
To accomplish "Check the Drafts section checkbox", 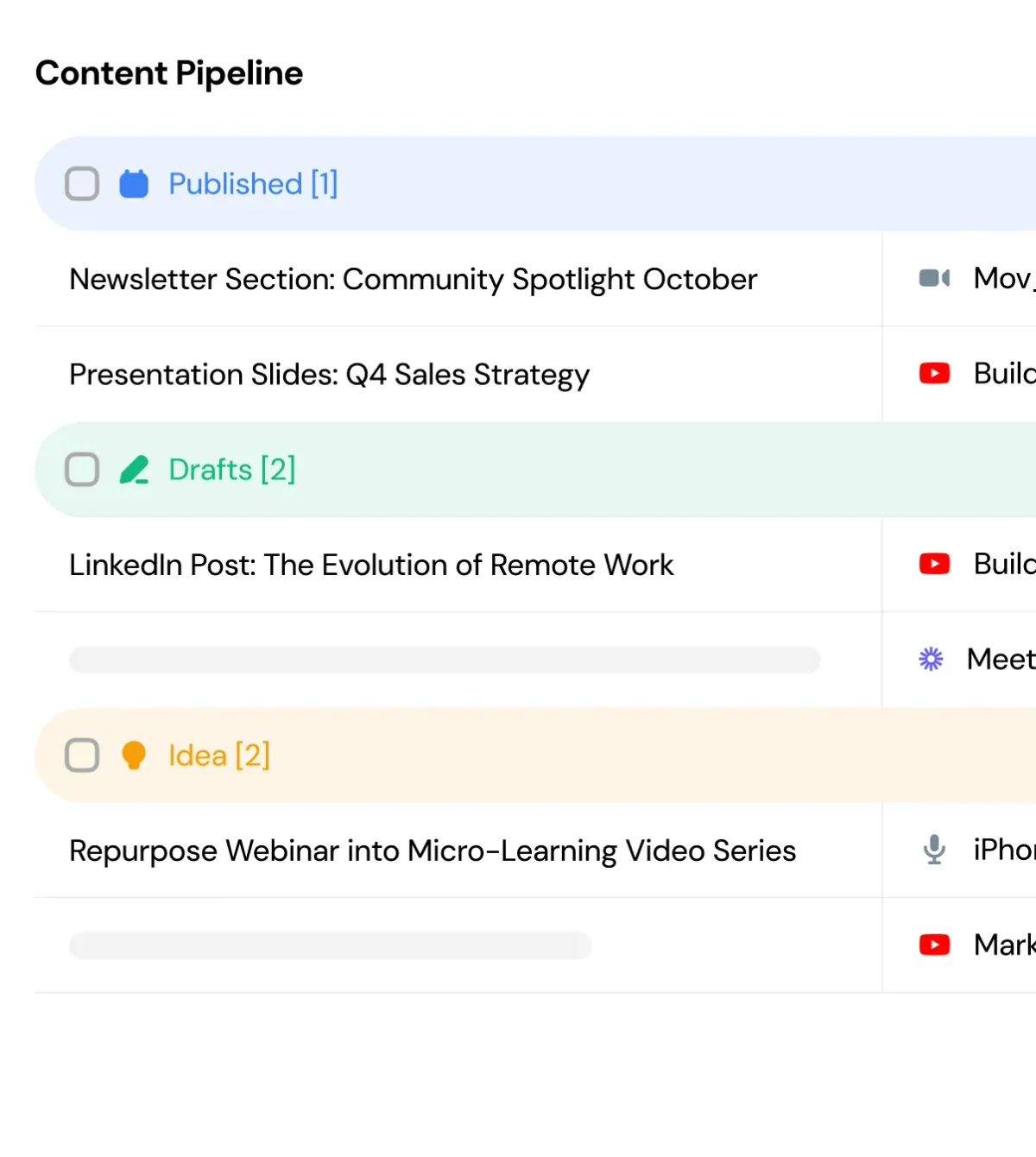I will (82, 470).
